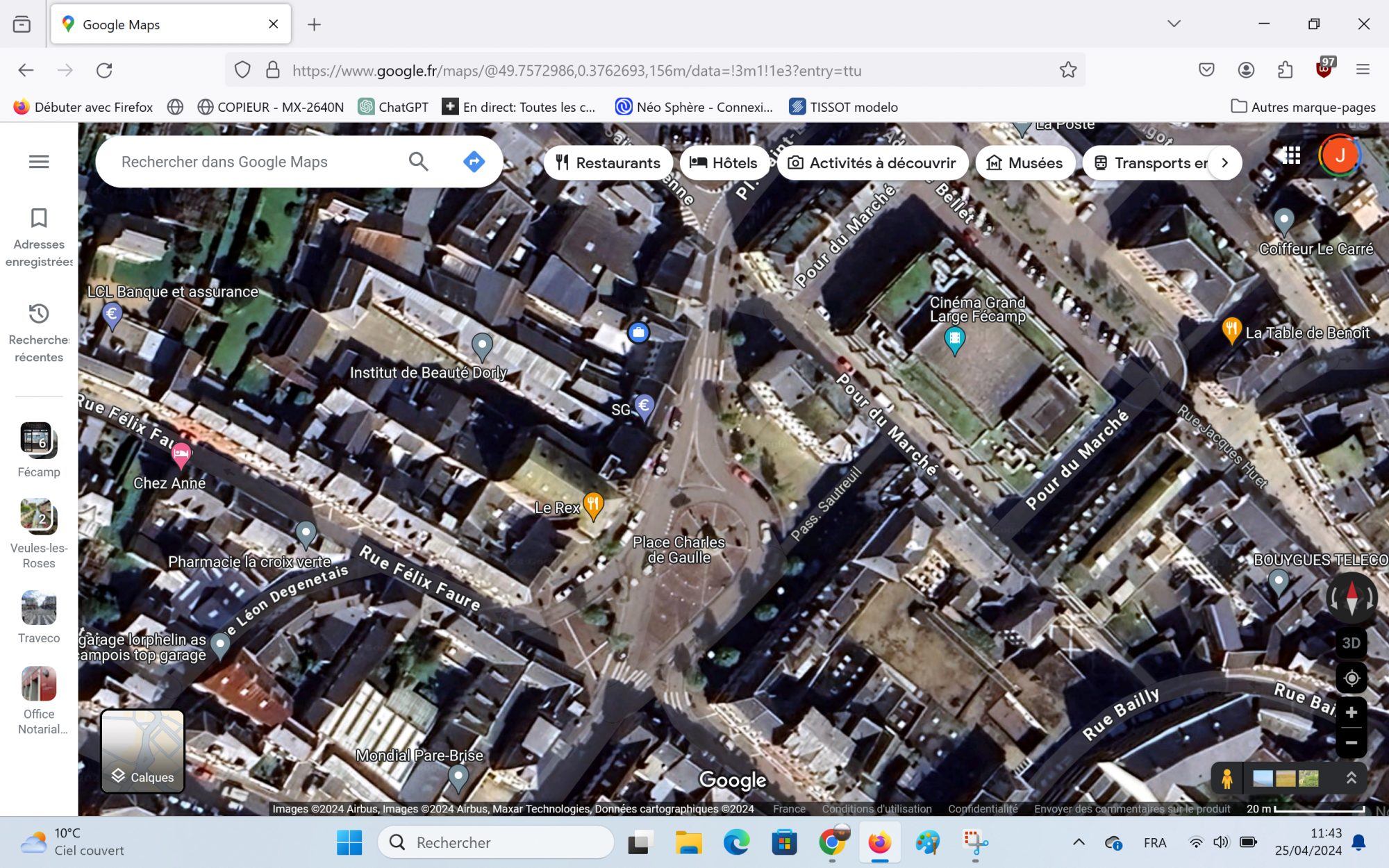Zoom in with the plus button
Screen dimensions: 1389x868
(x=1351, y=712)
